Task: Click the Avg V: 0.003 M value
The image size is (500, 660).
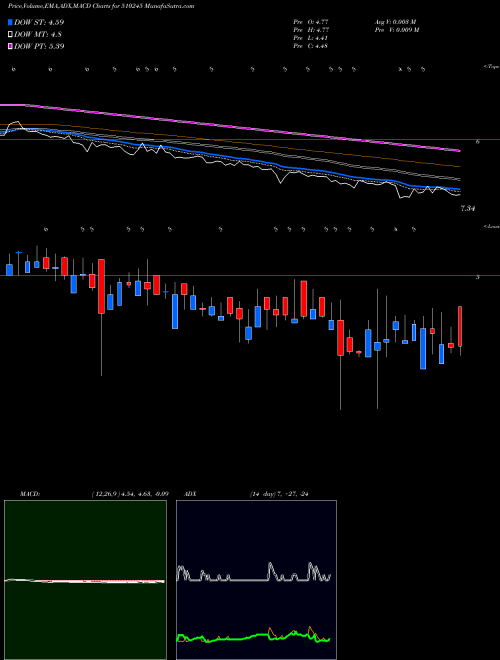Action: point(395,22)
